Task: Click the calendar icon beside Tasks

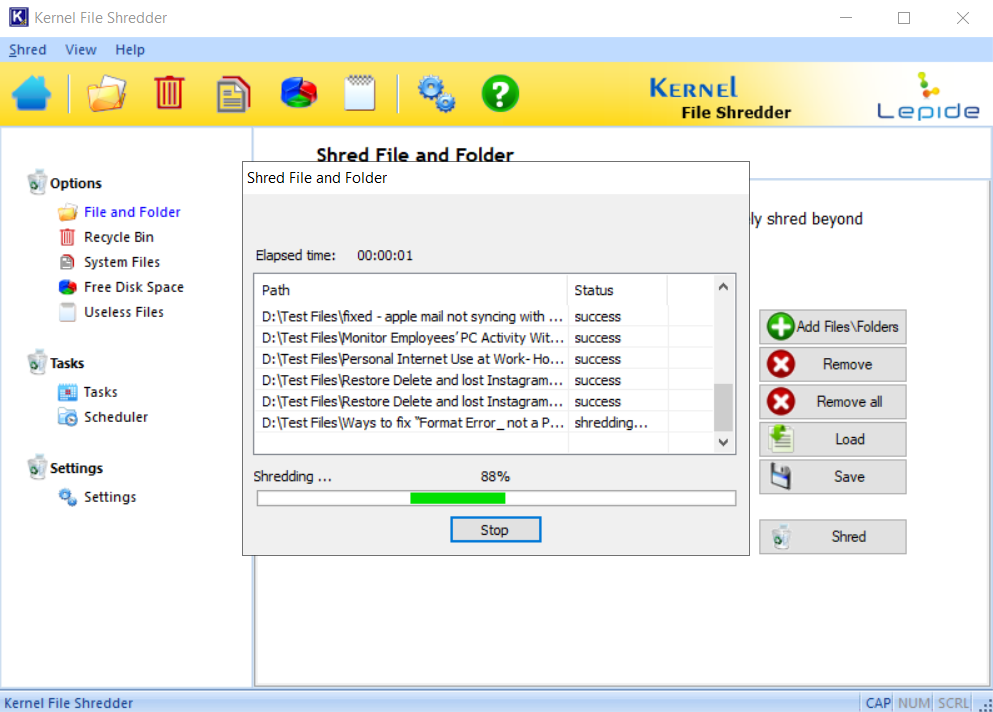Action: (67, 392)
